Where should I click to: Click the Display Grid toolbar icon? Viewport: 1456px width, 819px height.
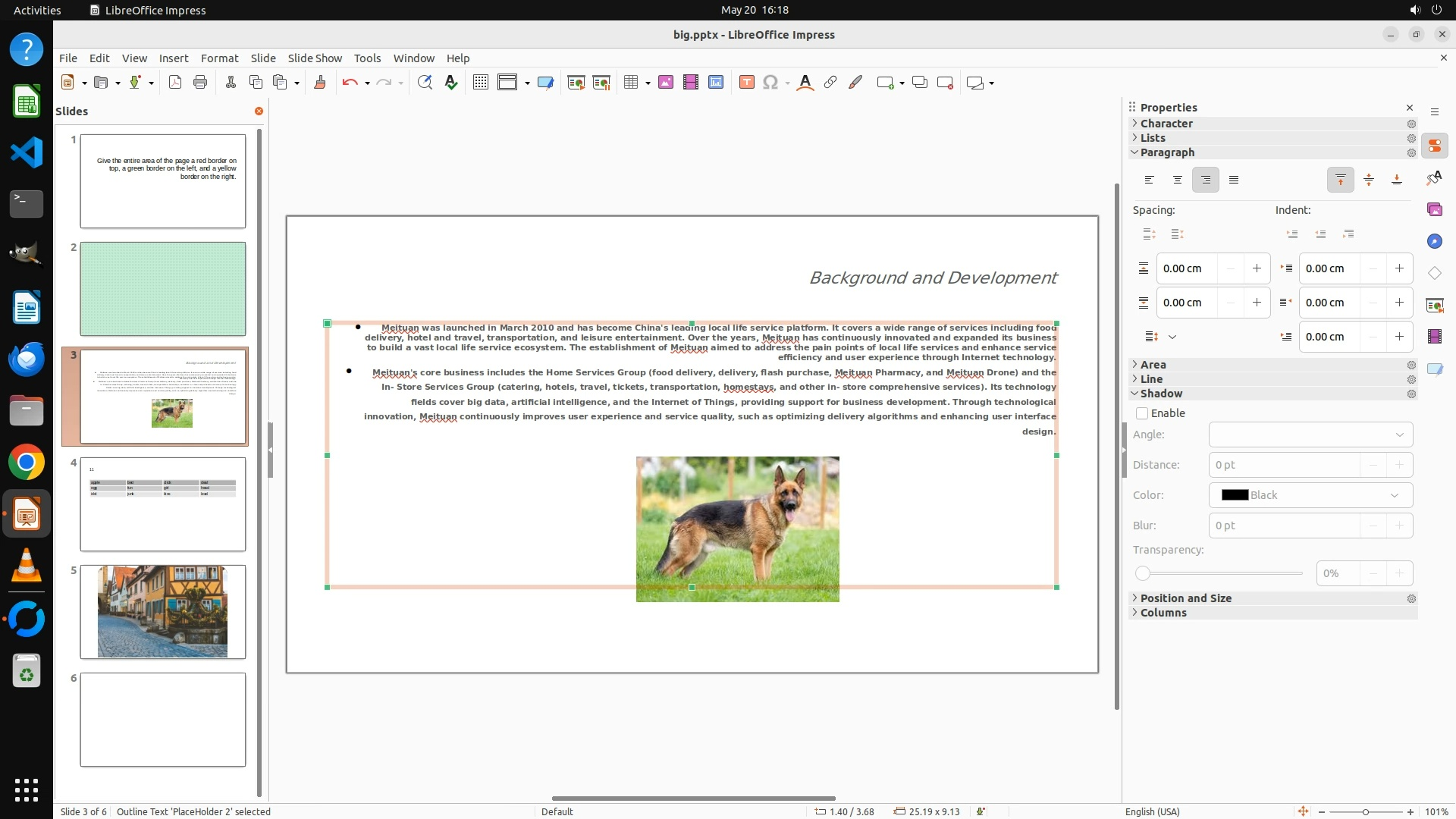coord(480,83)
